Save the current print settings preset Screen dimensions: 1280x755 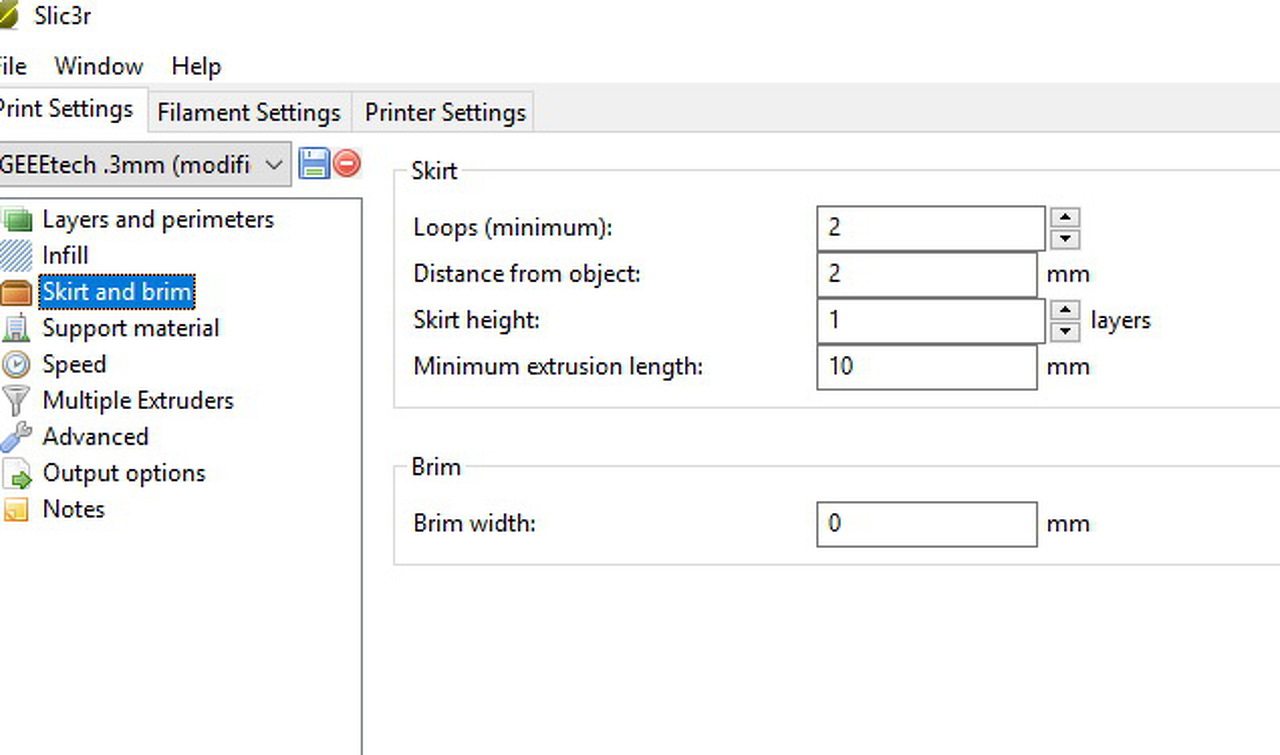pos(314,164)
